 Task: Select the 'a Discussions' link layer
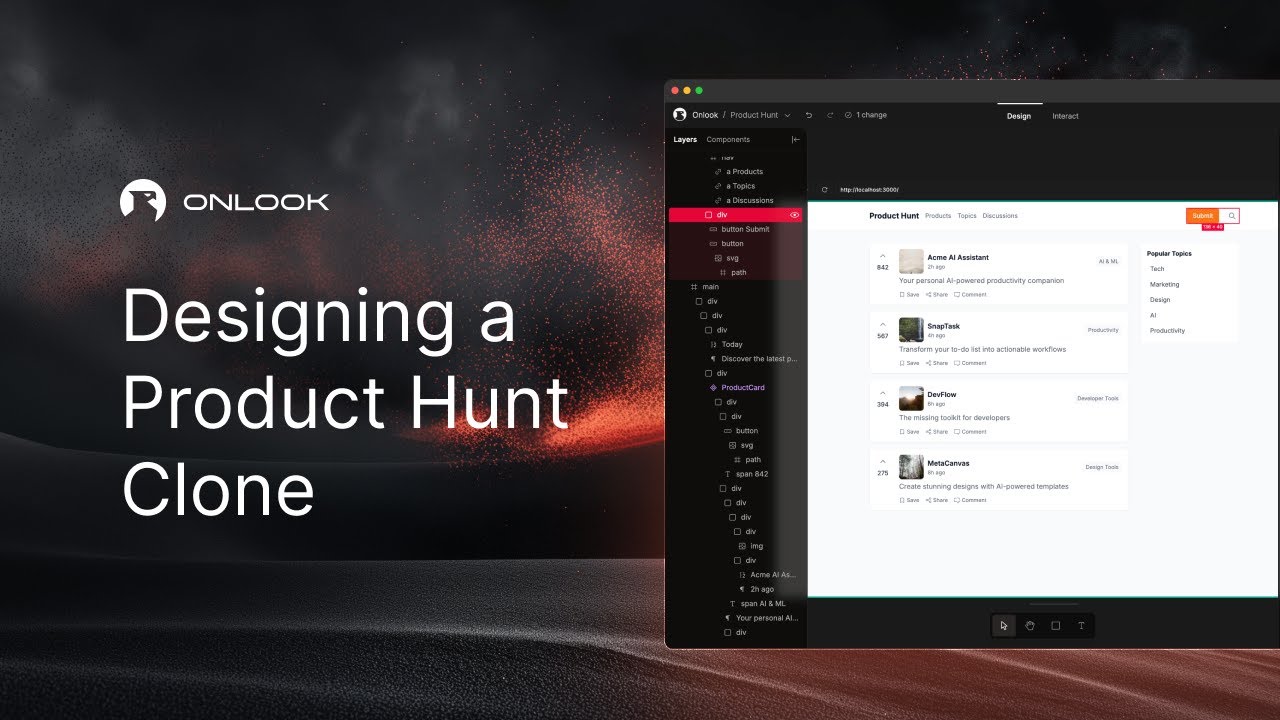point(750,200)
